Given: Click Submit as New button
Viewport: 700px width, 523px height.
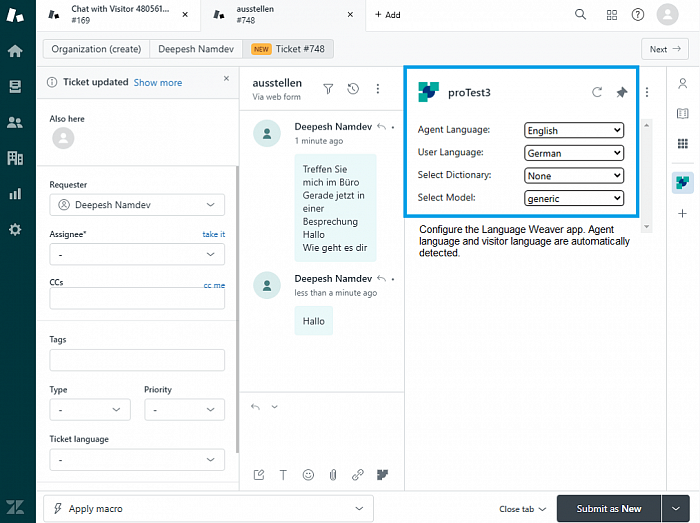Looking at the screenshot, I should point(608,508).
